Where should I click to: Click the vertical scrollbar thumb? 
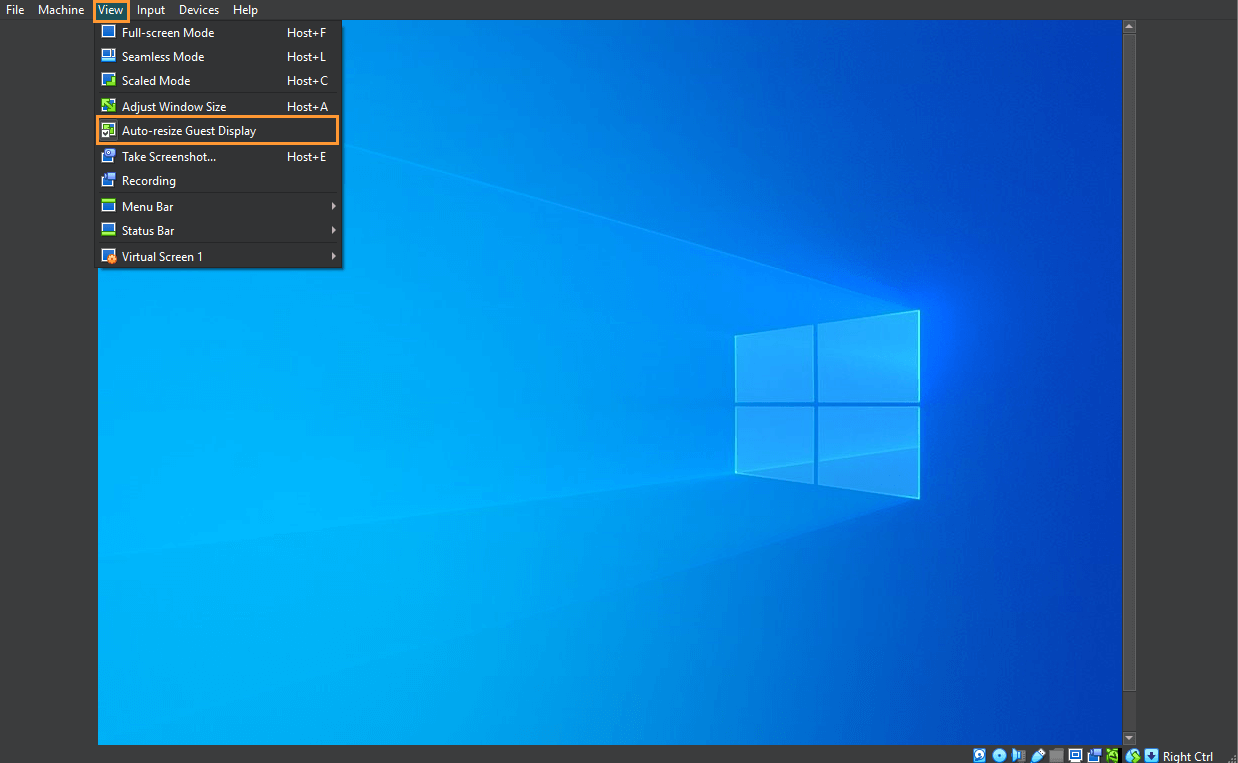[x=1130, y=362]
